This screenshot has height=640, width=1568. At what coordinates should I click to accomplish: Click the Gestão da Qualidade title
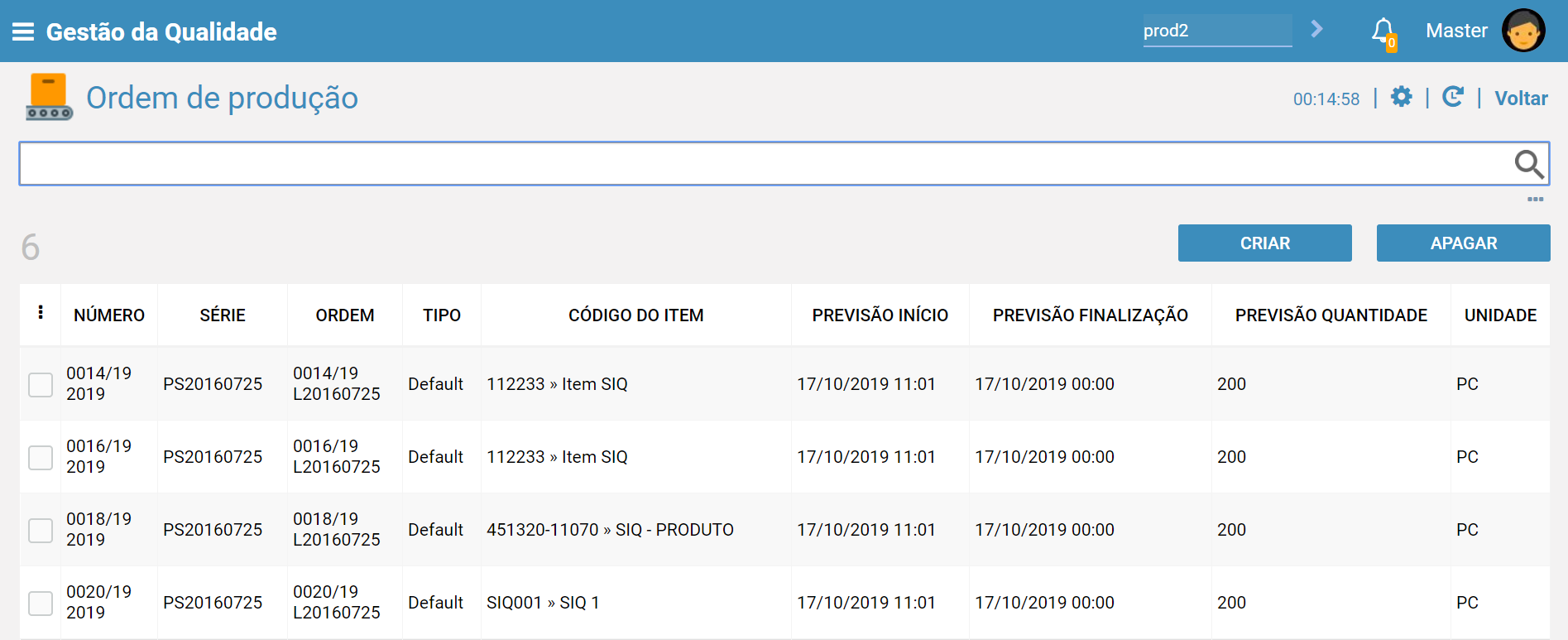161,31
